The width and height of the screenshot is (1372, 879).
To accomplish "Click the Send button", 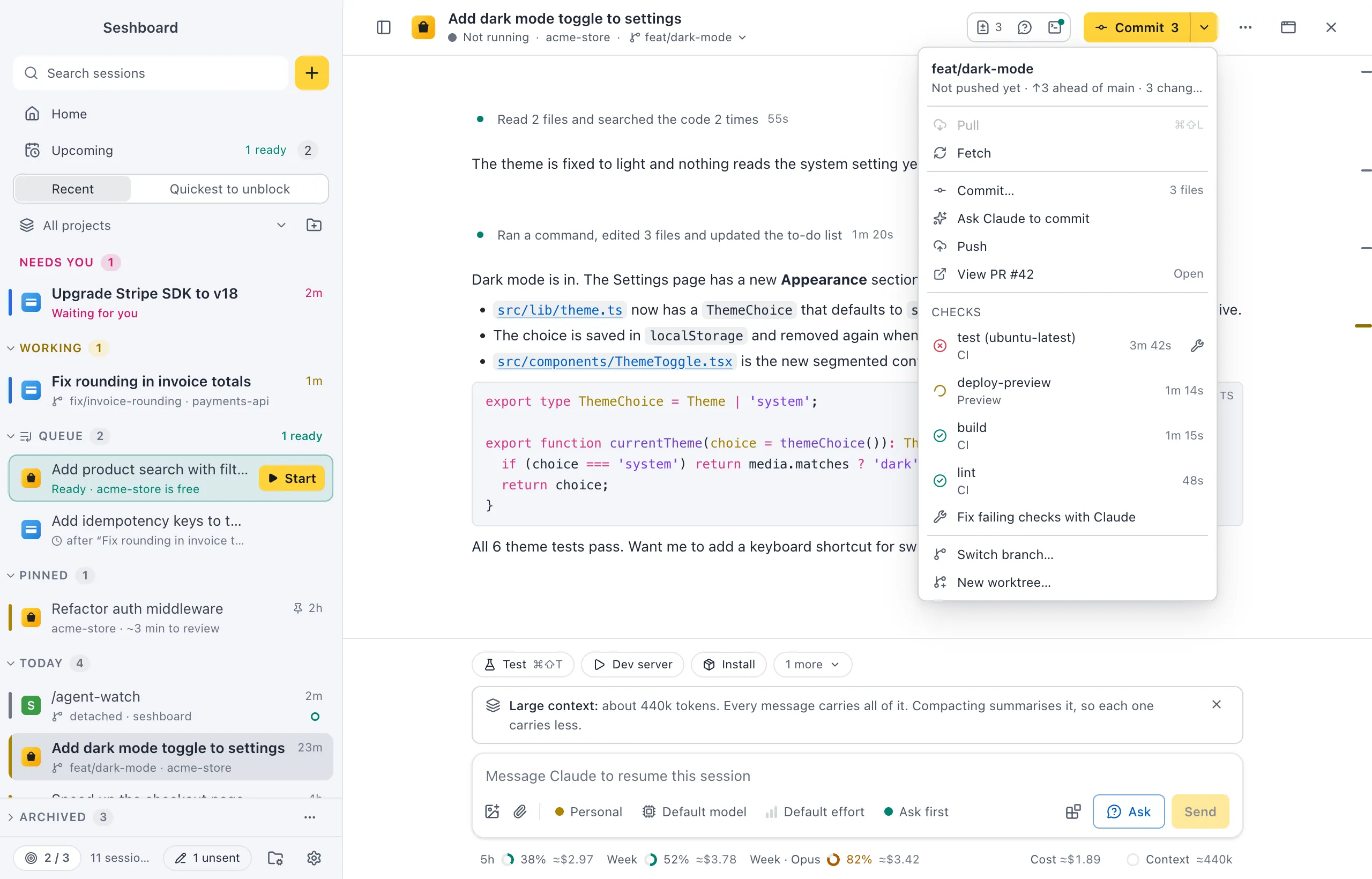I will point(1199,811).
